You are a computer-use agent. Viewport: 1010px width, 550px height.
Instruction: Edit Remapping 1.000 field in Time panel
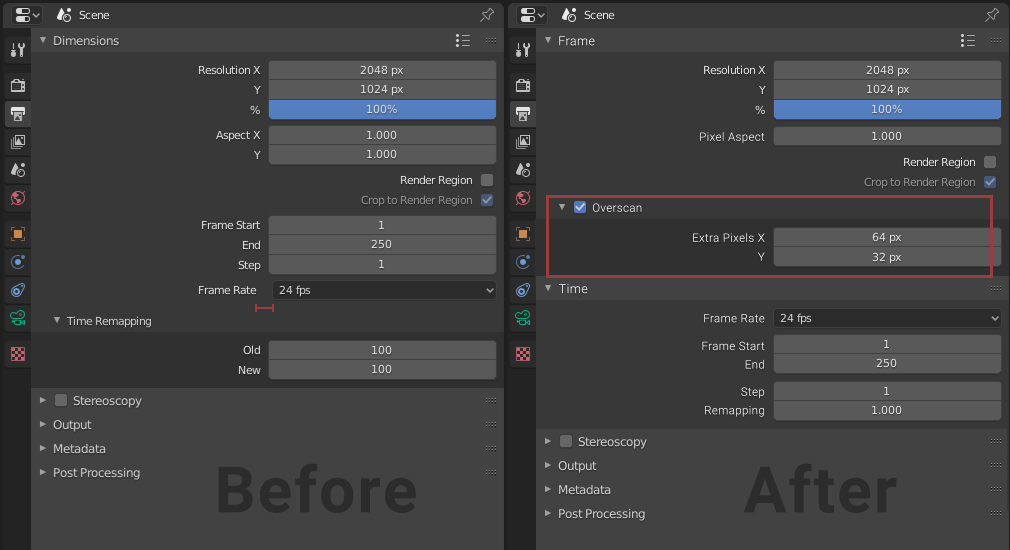(x=887, y=410)
